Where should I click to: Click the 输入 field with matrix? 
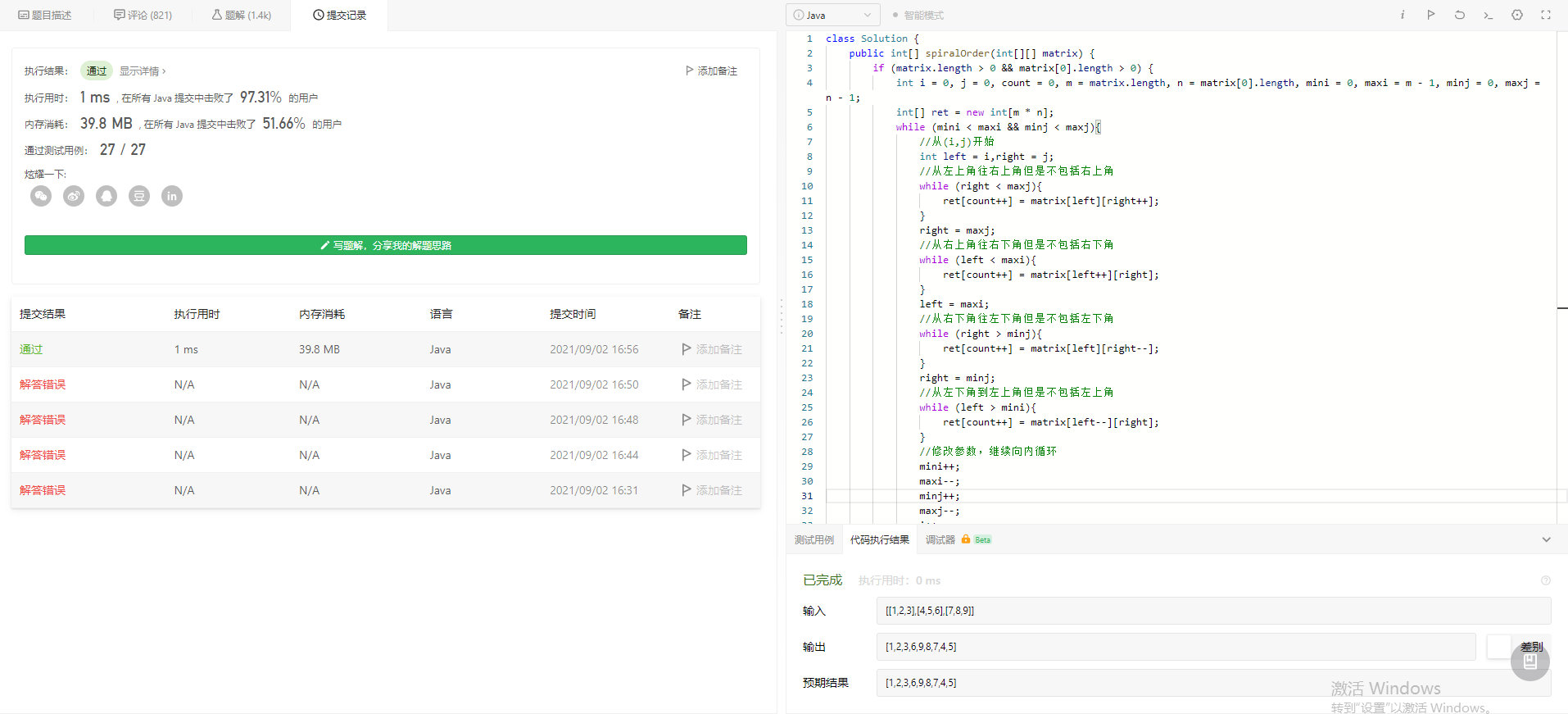pyautogui.click(x=1213, y=611)
